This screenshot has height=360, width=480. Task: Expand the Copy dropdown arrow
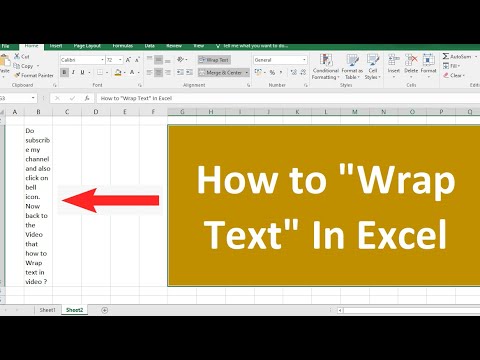click(x=38, y=66)
